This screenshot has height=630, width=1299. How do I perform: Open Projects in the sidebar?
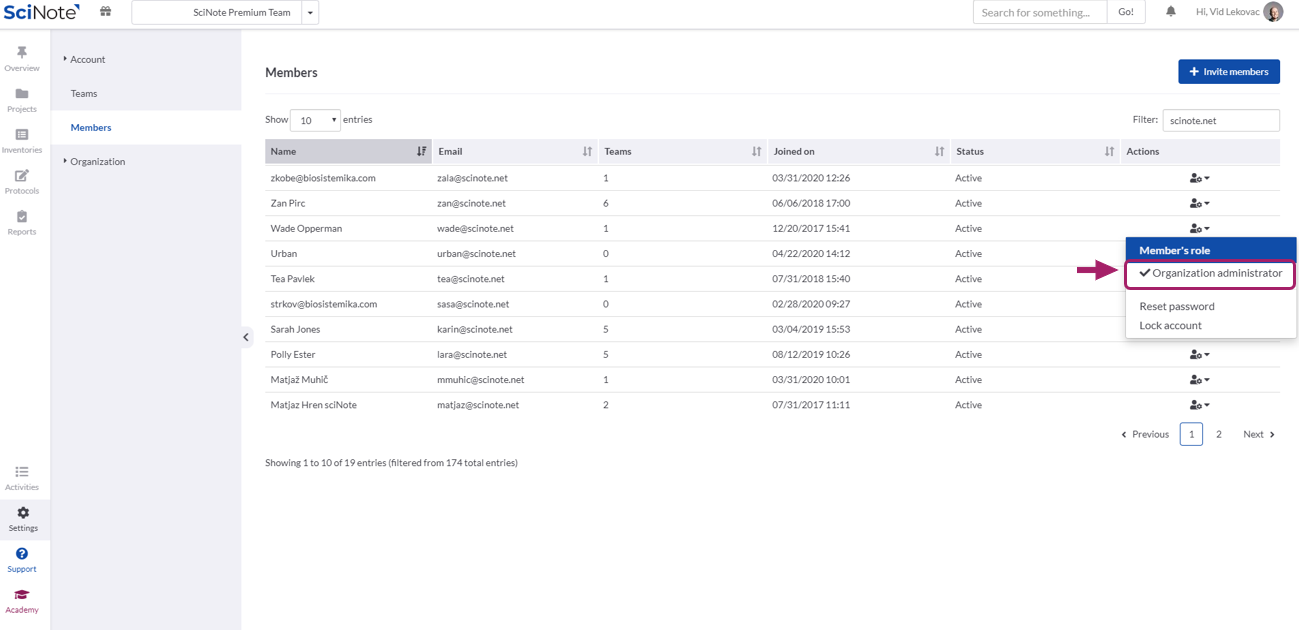pyautogui.click(x=22, y=100)
